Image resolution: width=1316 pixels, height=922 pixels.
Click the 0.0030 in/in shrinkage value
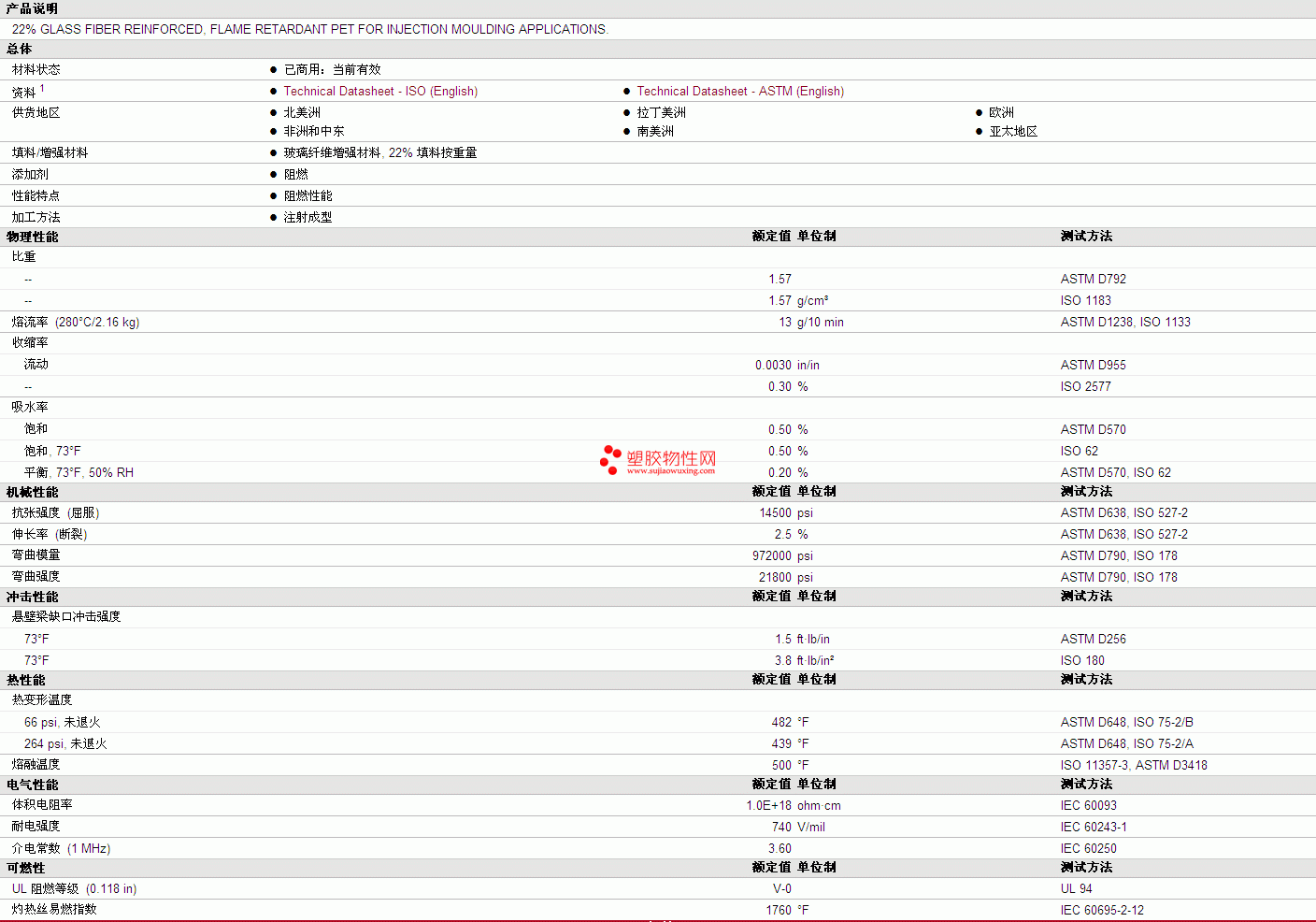[787, 365]
